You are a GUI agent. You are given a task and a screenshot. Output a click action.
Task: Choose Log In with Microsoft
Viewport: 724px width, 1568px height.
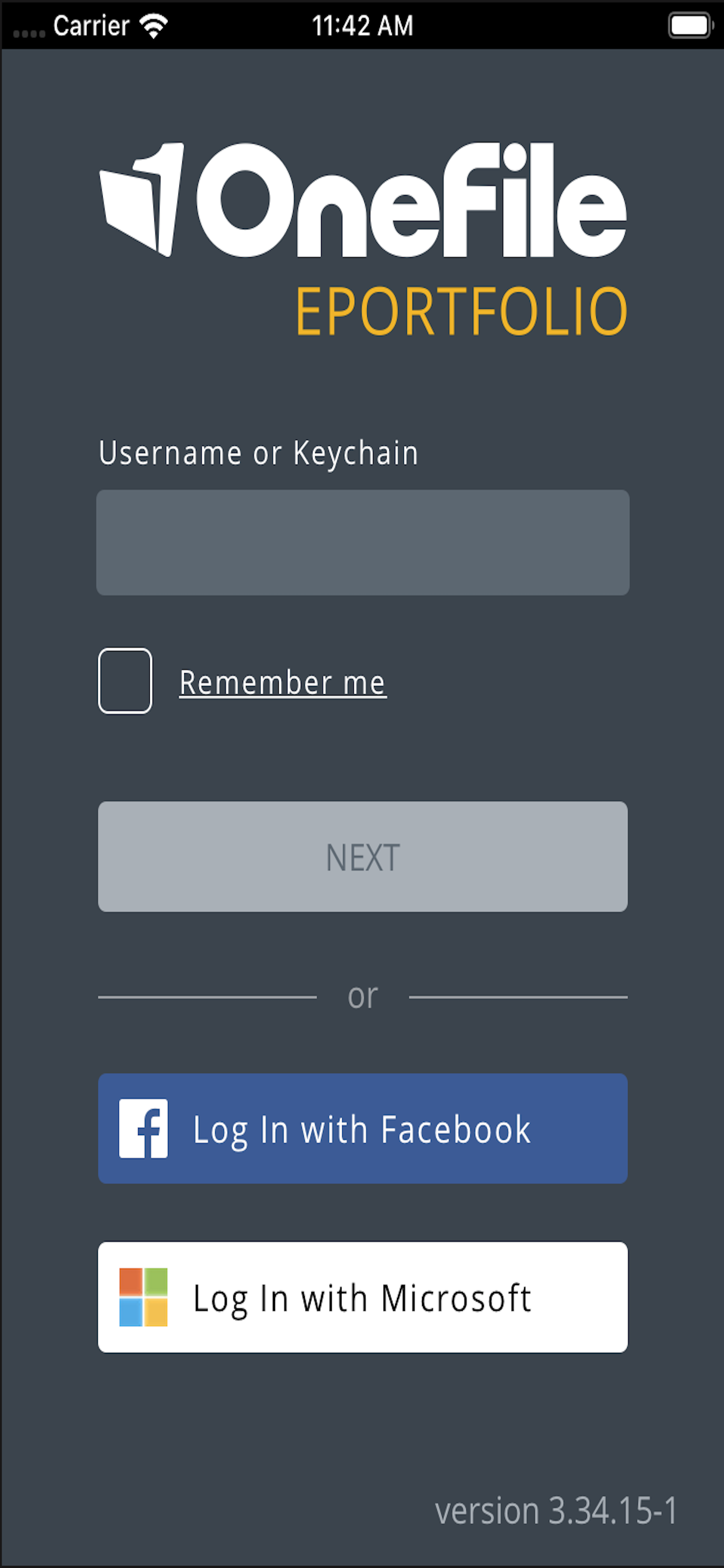pyautogui.click(x=363, y=1297)
